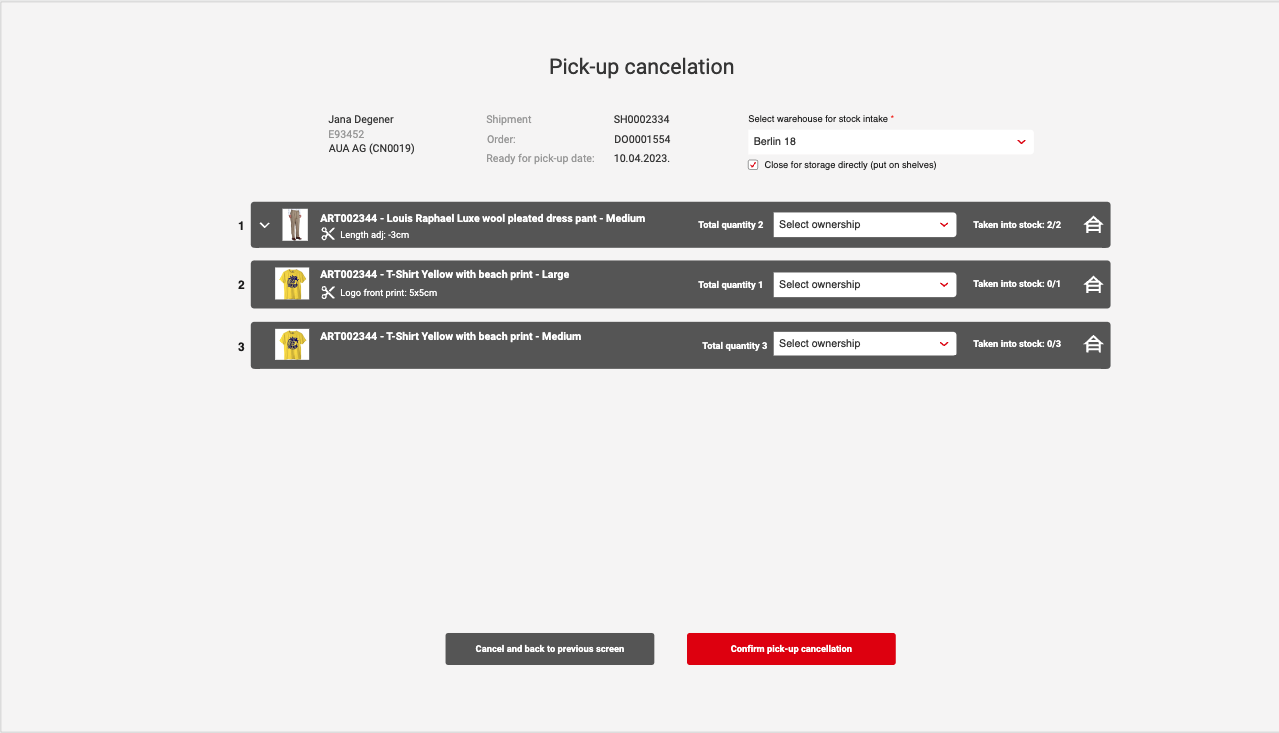Select the Louis Raphael dress pant title

(482, 218)
